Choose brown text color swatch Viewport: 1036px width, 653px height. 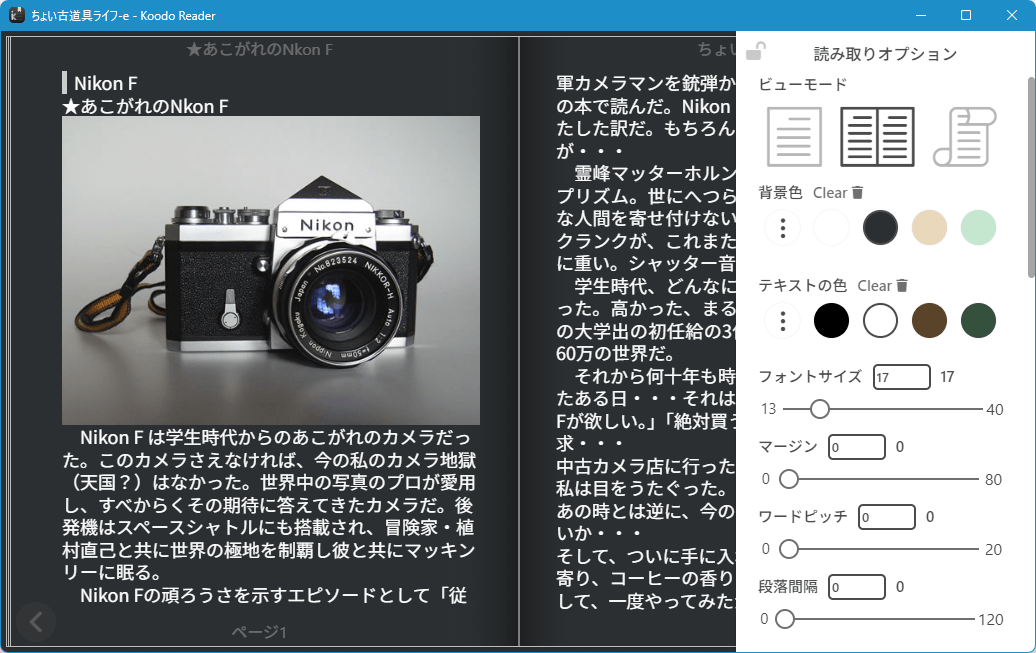point(929,321)
